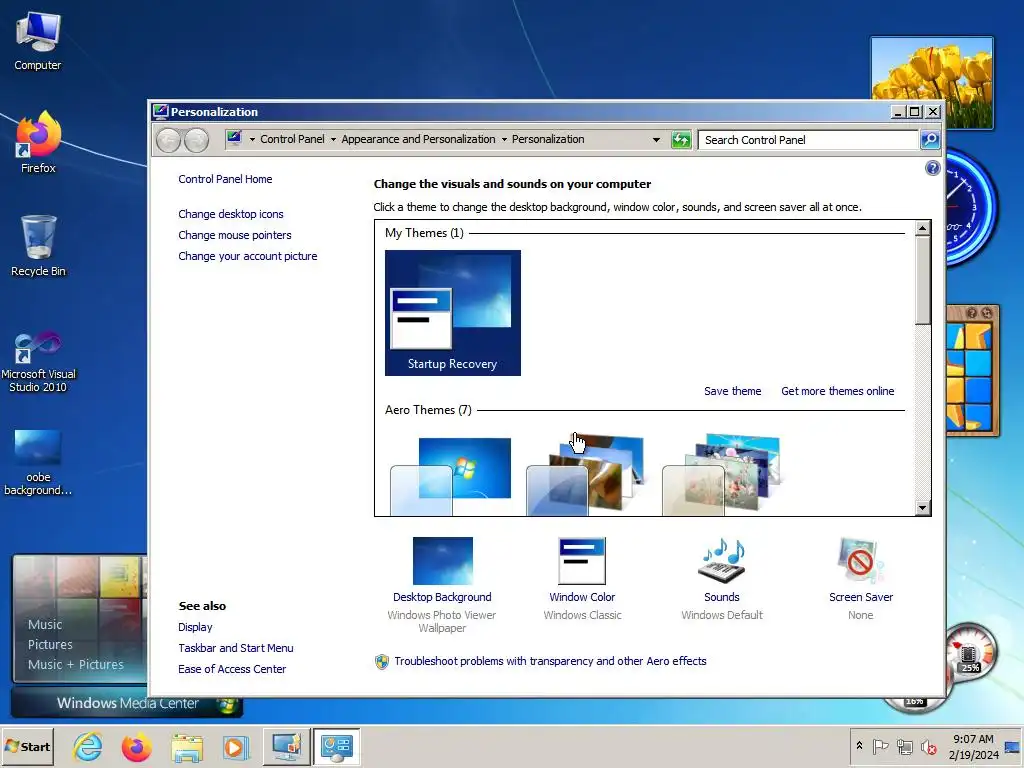This screenshot has width=1024, height=768.
Task: Click the Appearance and Personalization breadcrumb
Action: click(418, 139)
